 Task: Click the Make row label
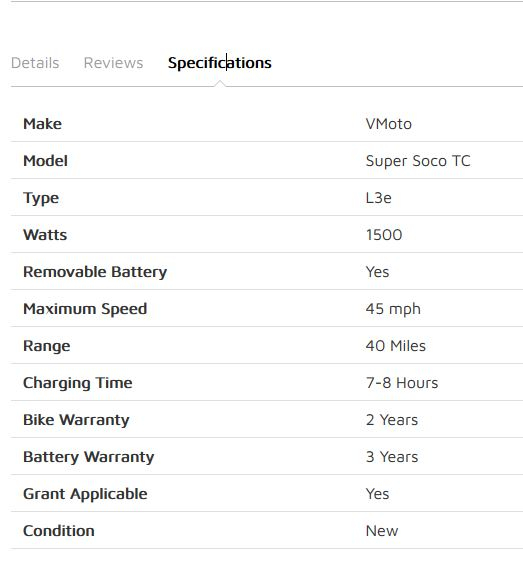[42, 124]
